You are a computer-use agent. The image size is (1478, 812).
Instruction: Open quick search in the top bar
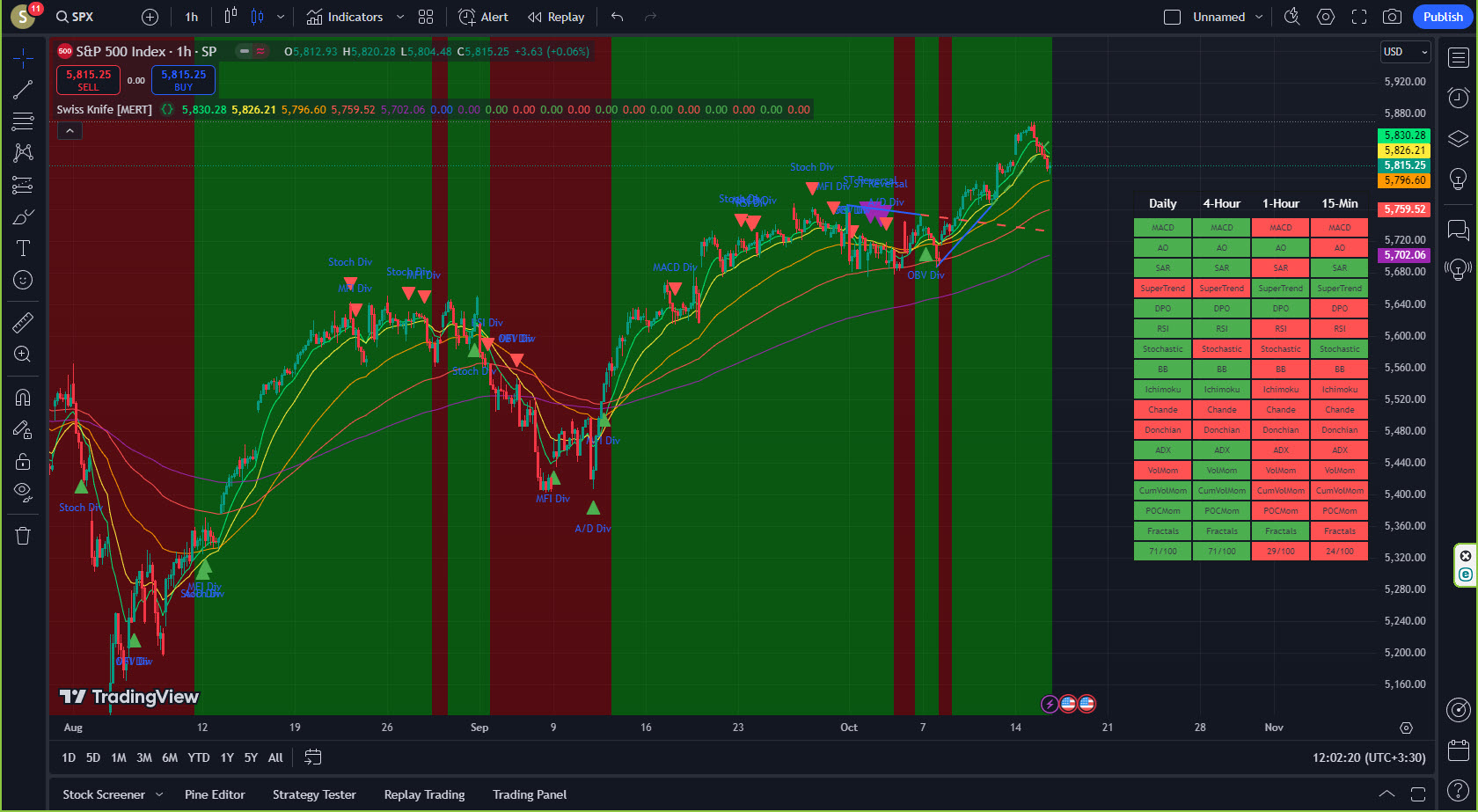pyautogui.click(x=1291, y=17)
